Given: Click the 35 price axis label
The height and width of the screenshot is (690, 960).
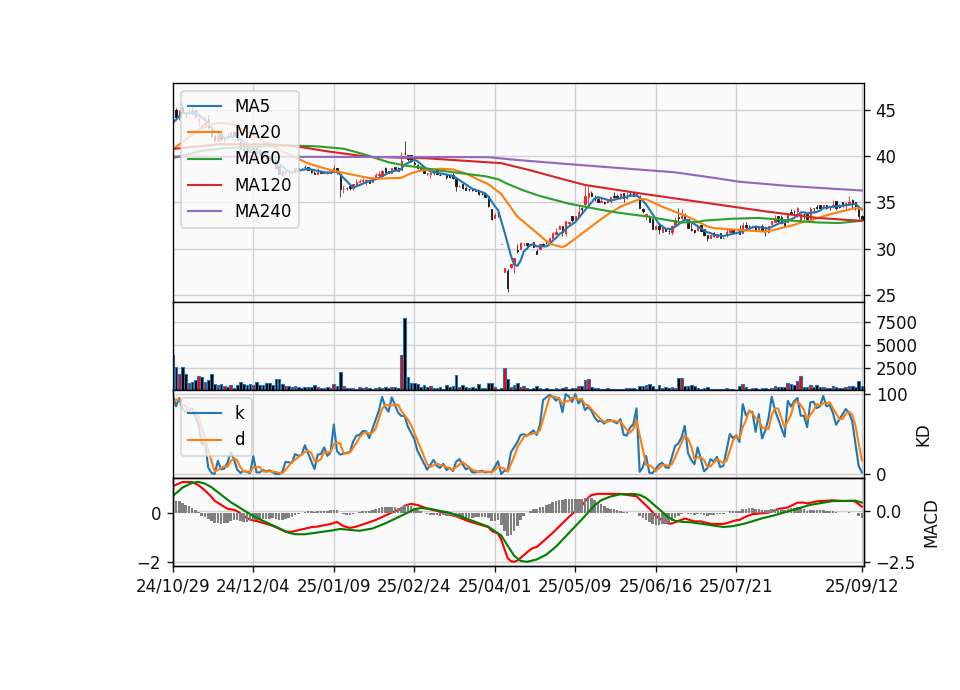Looking at the screenshot, I should [x=885, y=203].
